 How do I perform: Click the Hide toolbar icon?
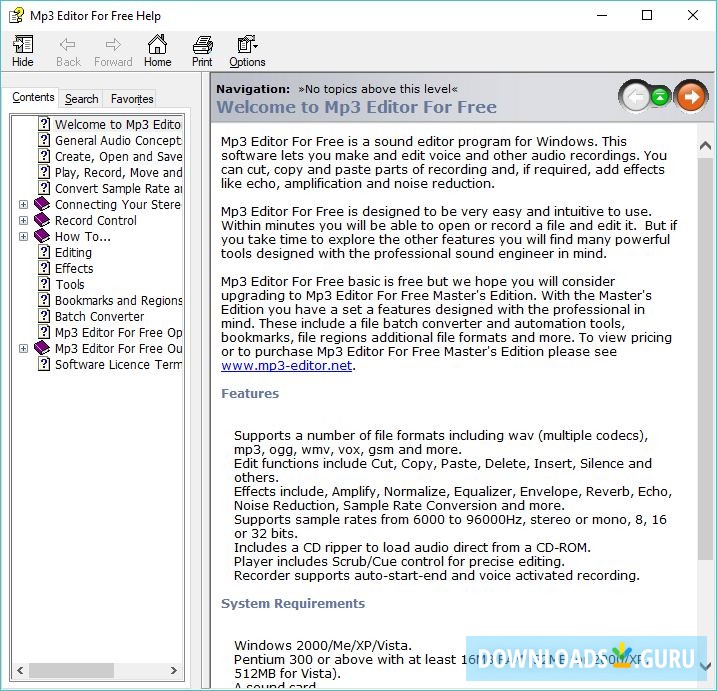coord(23,51)
